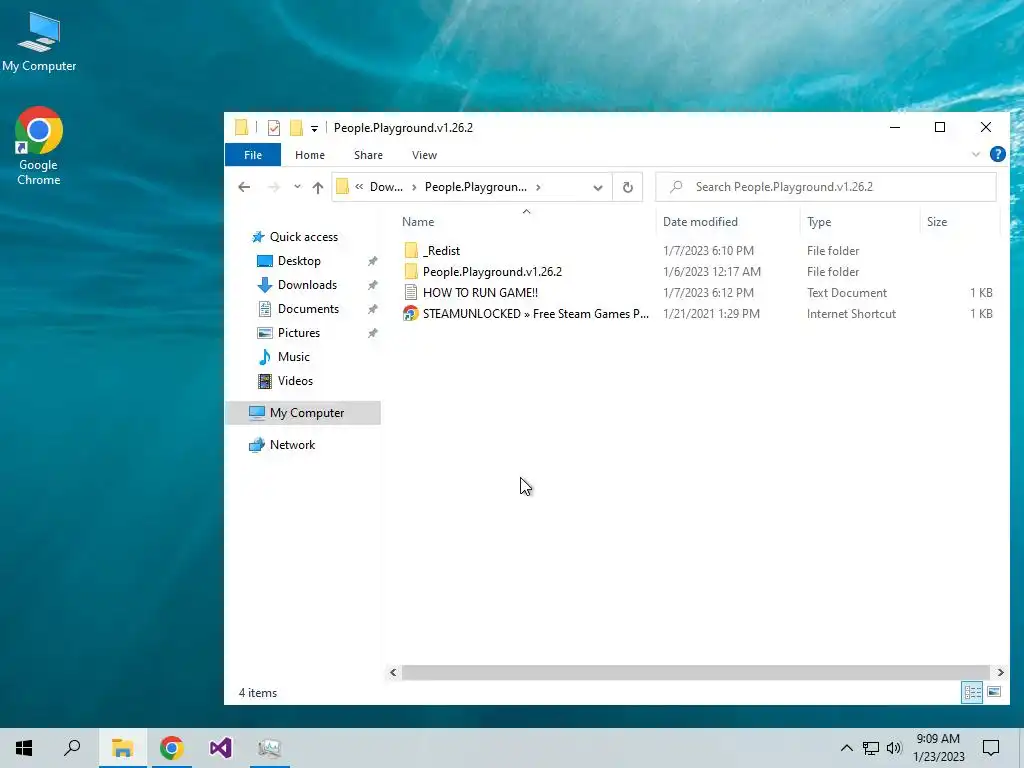Expand the ribbon with the chevron

coord(976,155)
